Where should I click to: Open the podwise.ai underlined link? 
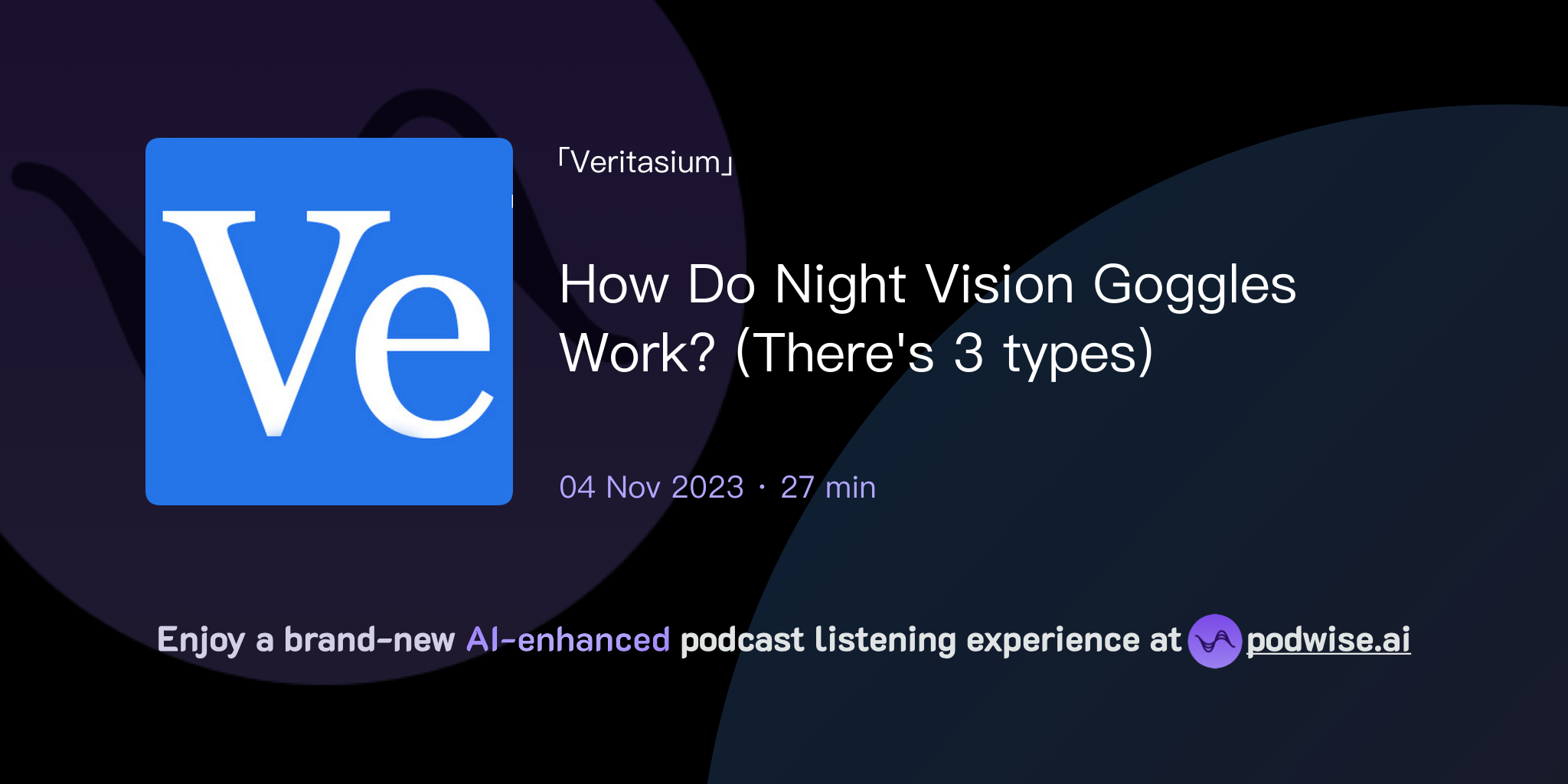(1328, 642)
